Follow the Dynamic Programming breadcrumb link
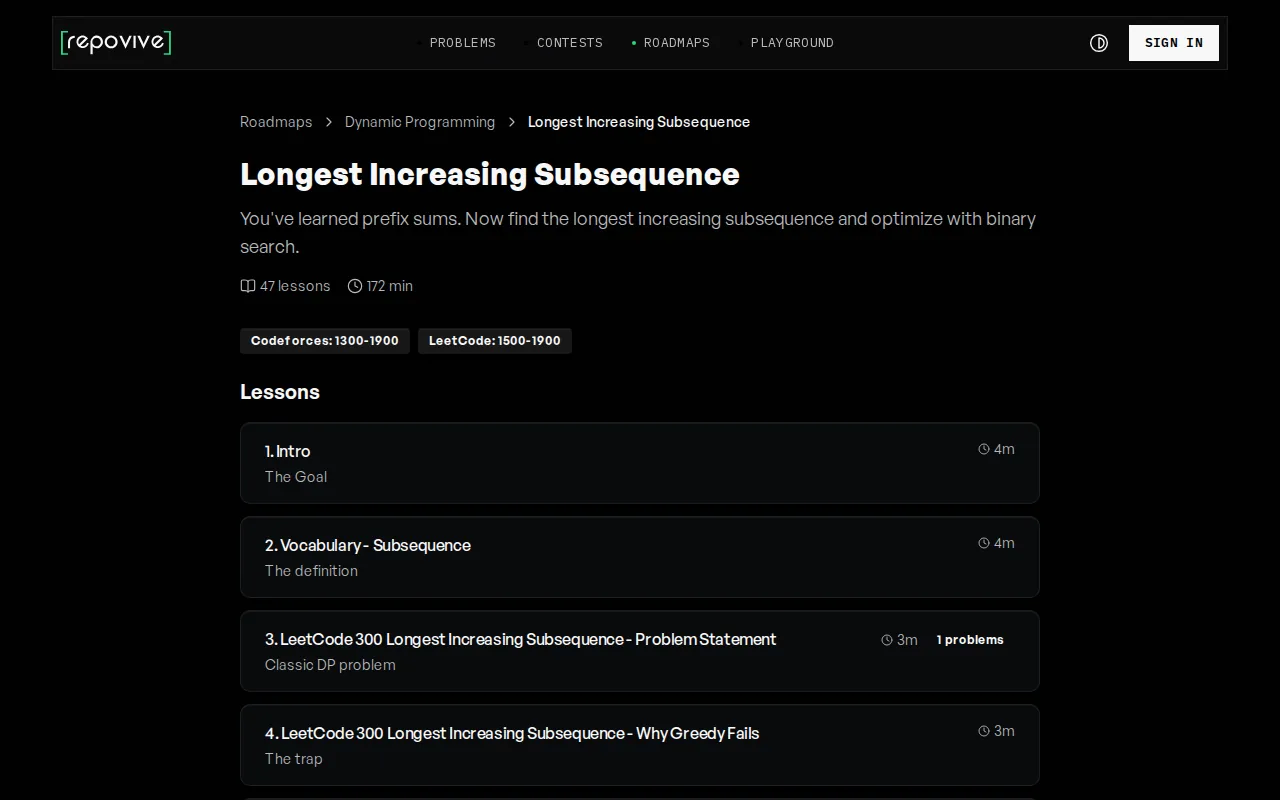Viewport: 1280px width, 800px height. click(420, 122)
